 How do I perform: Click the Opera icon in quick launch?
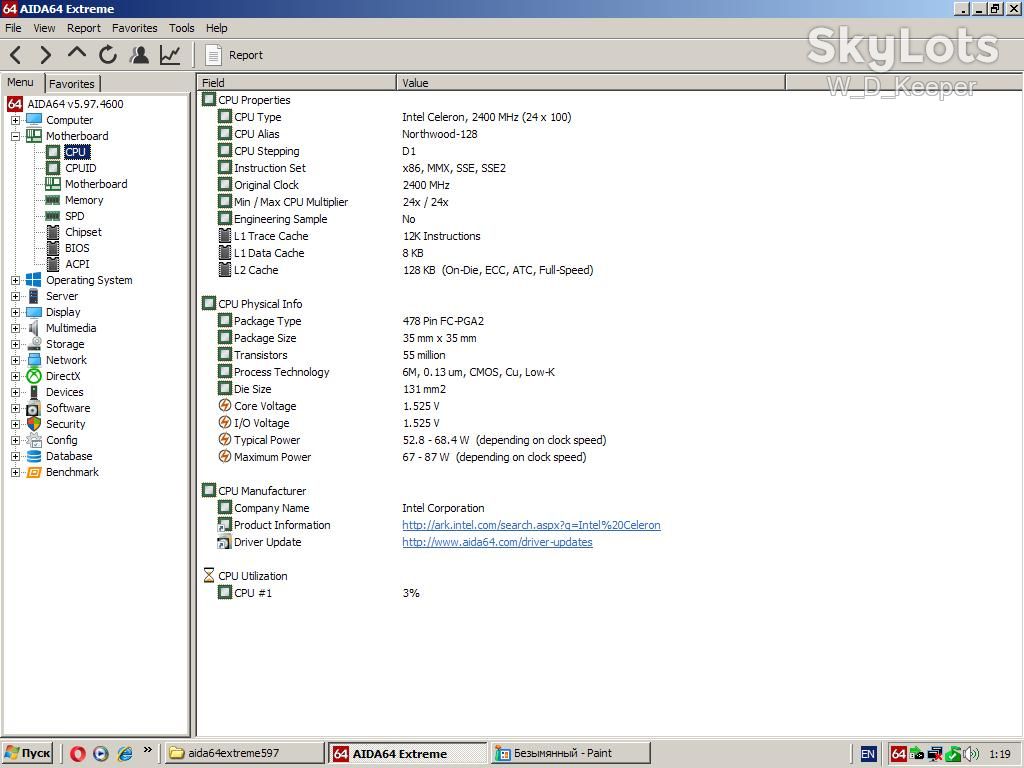(x=78, y=754)
